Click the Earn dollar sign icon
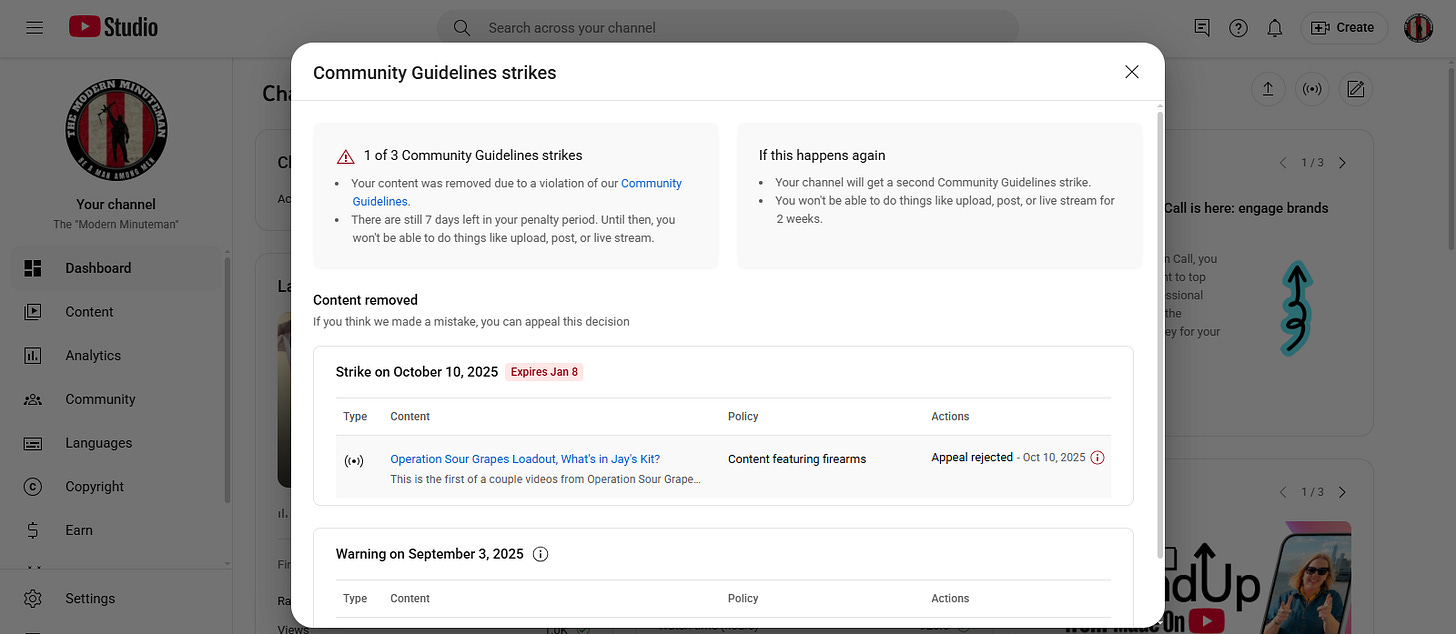The height and width of the screenshot is (634, 1456). tap(33, 530)
